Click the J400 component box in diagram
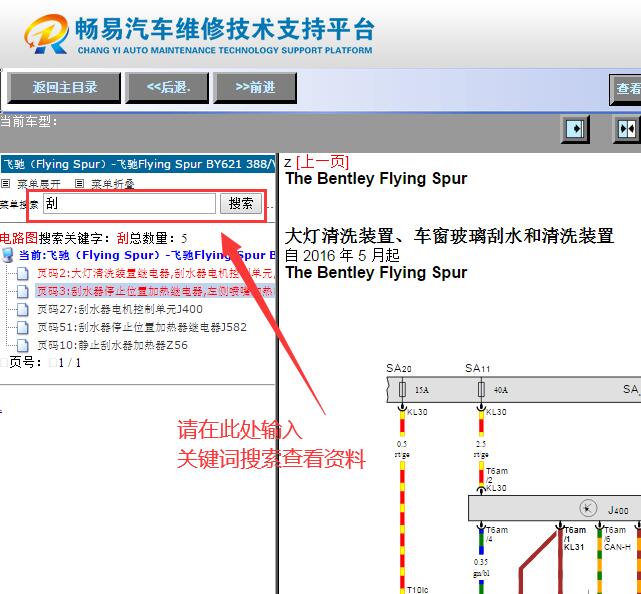This screenshot has width=641, height=594. [554, 508]
